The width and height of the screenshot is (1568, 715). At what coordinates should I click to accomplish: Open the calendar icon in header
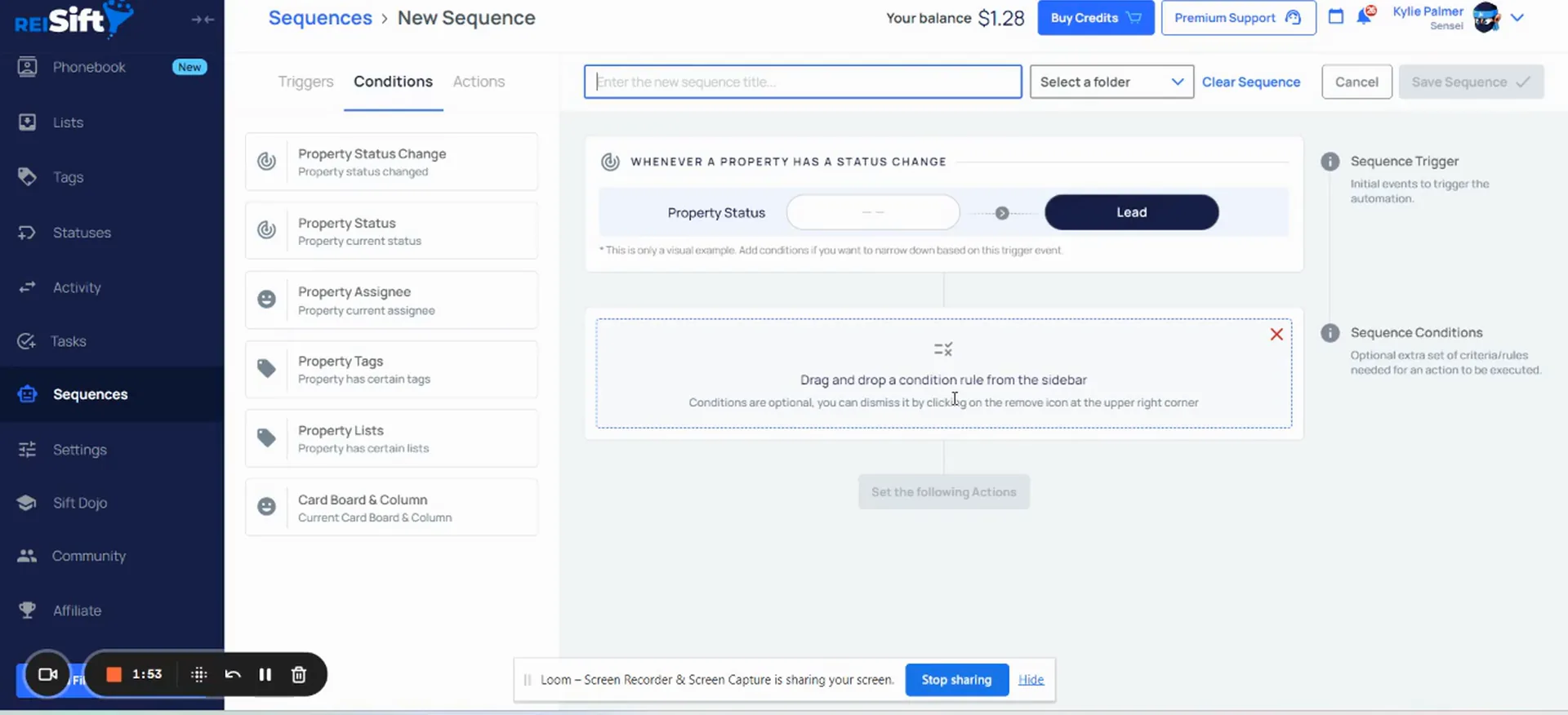pyautogui.click(x=1336, y=16)
